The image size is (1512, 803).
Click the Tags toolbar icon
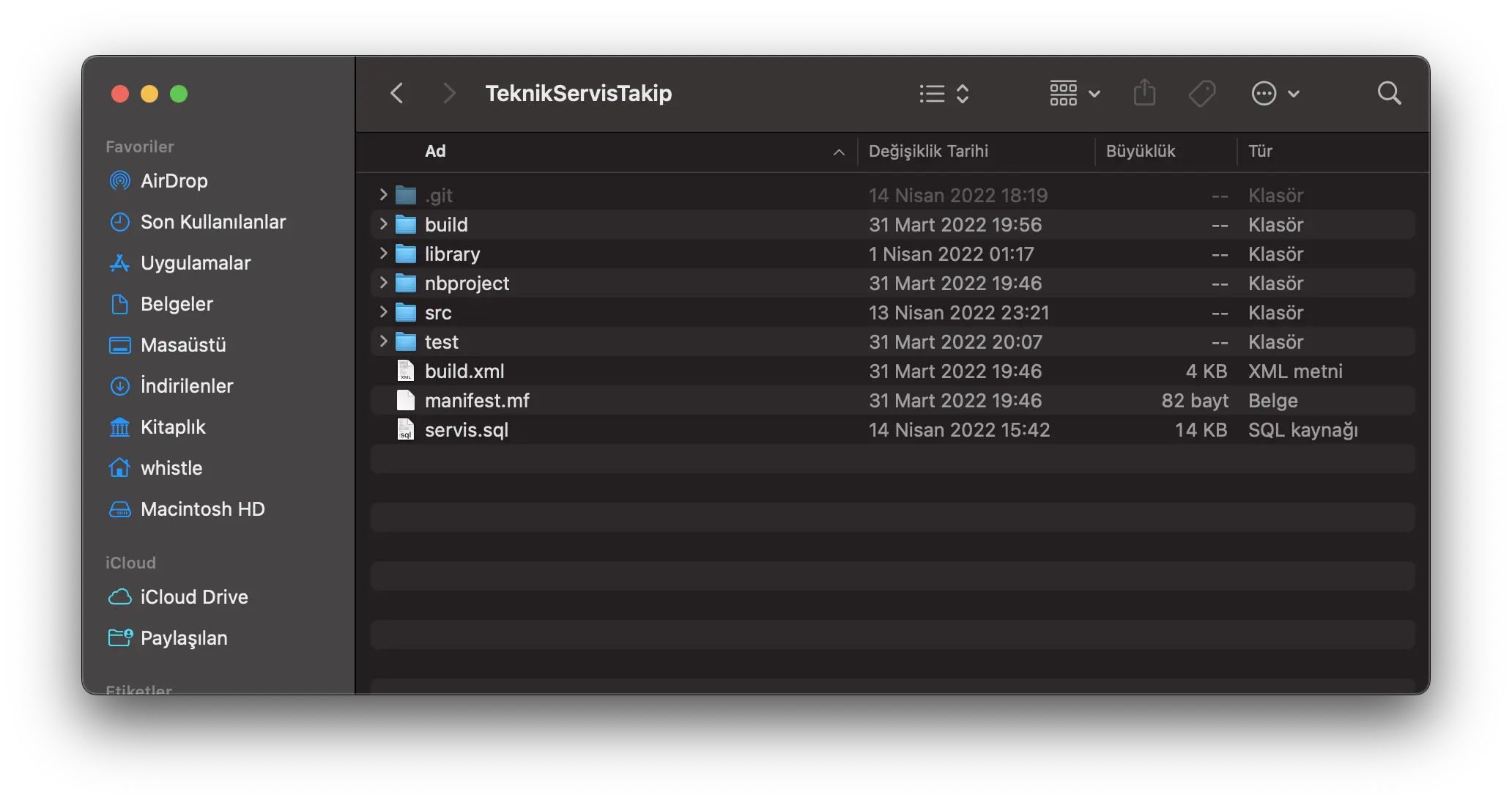[x=1202, y=93]
